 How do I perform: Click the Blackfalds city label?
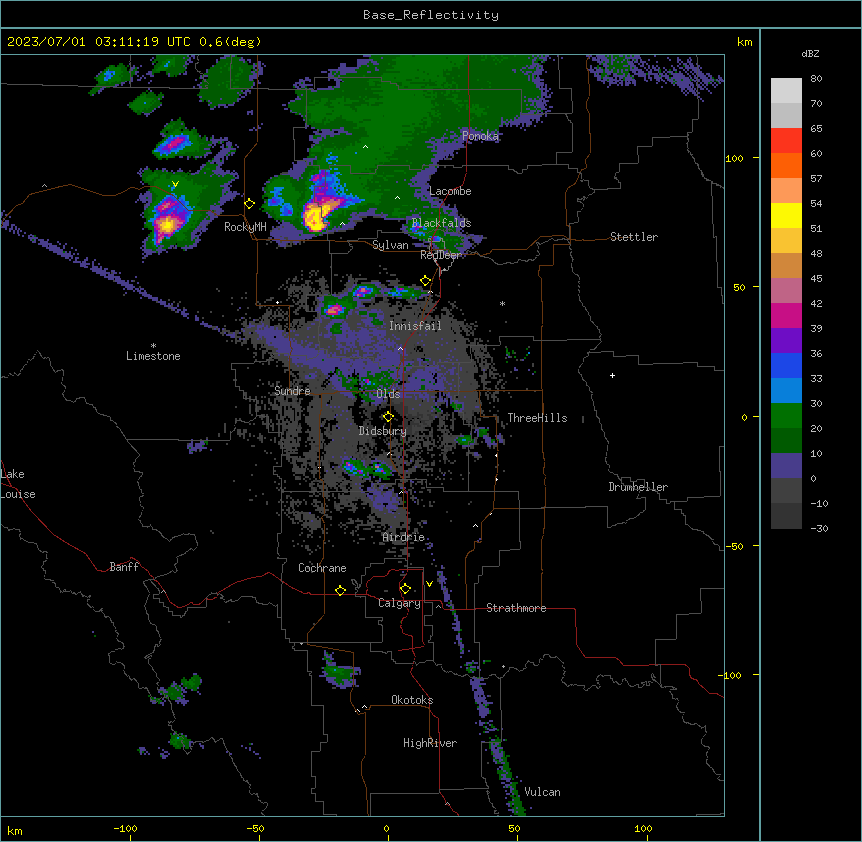point(441,223)
